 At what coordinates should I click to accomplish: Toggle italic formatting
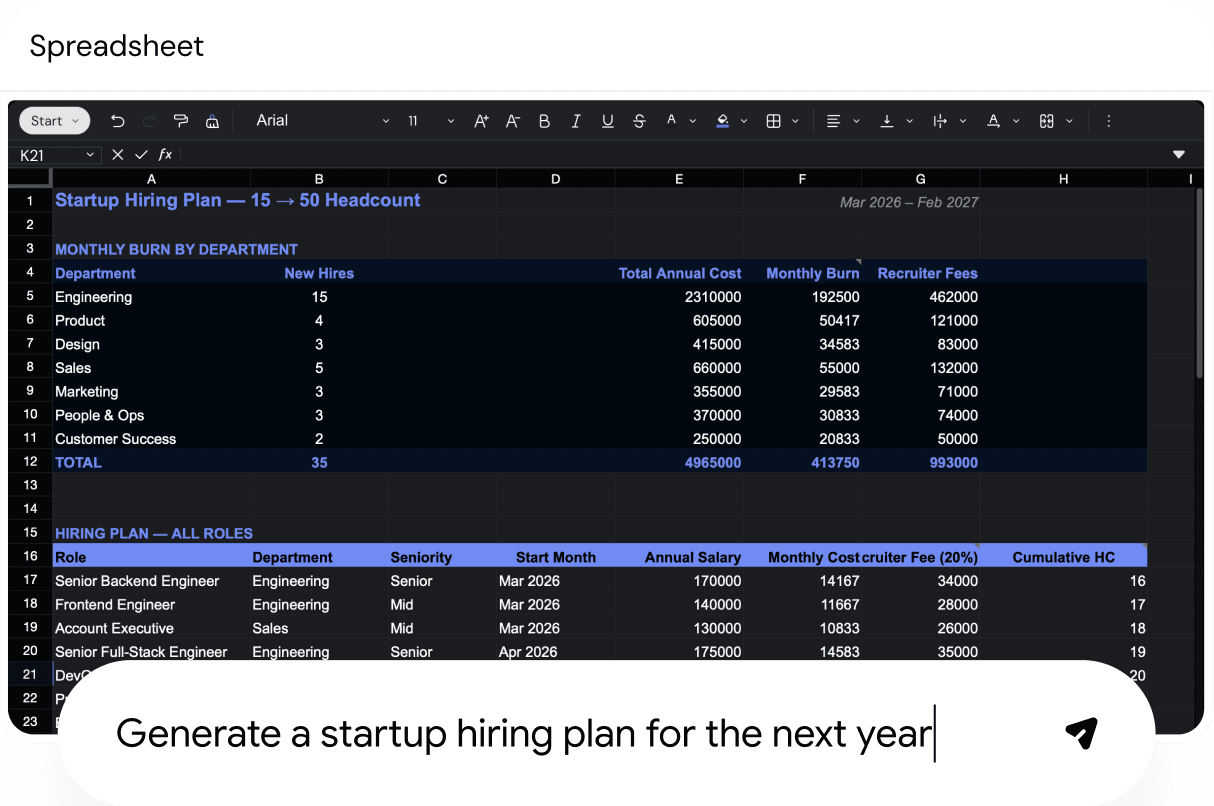[576, 121]
